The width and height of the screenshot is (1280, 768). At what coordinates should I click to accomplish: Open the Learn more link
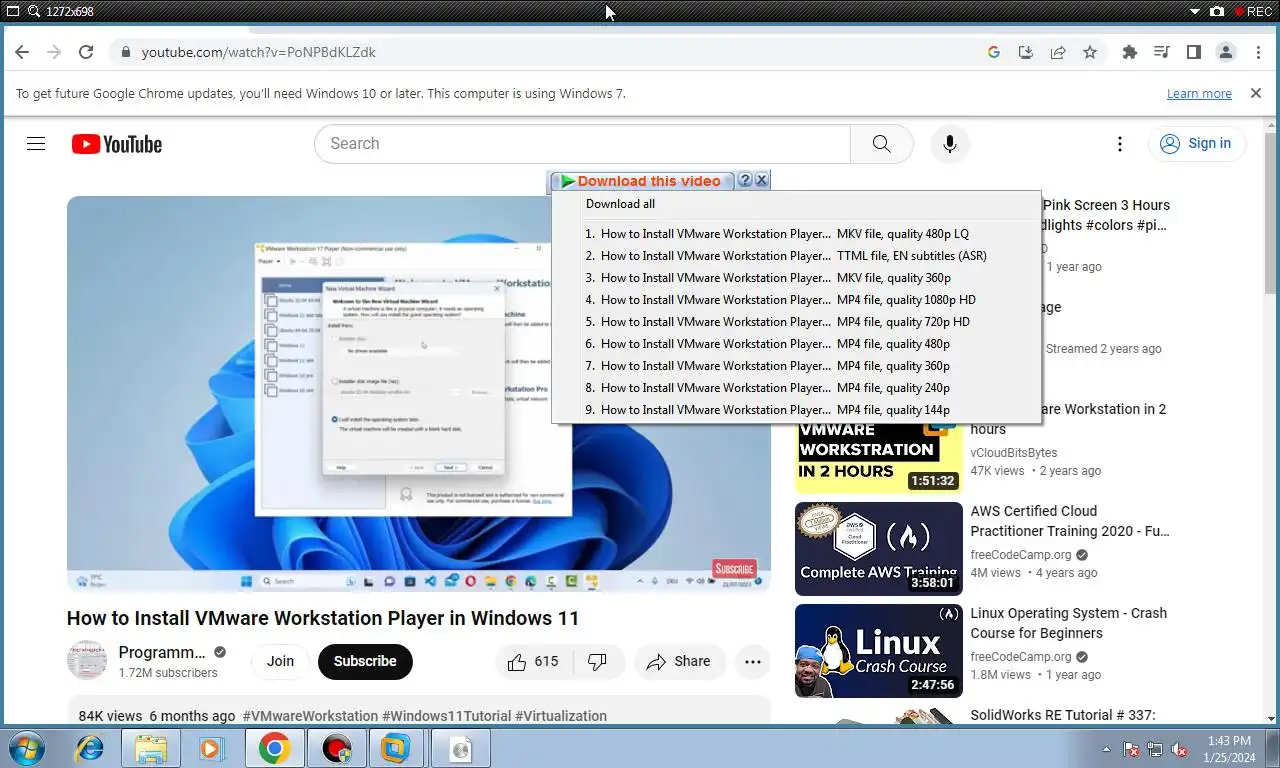[x=1199, y=93]
